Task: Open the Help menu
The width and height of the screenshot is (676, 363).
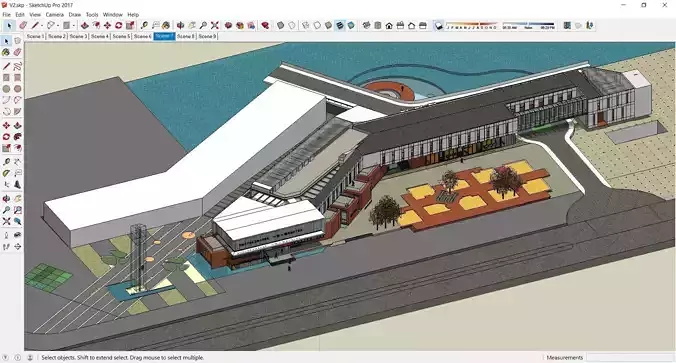Action: (133, 14)
